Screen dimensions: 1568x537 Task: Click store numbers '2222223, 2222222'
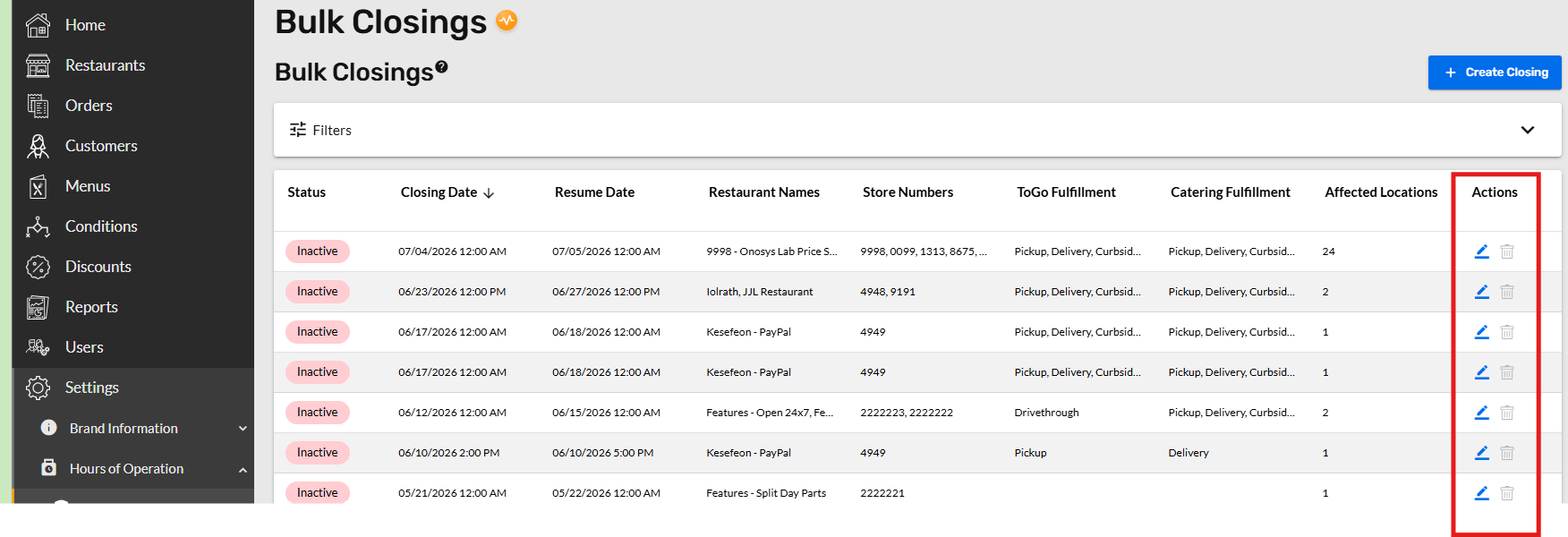pos(907,413)
